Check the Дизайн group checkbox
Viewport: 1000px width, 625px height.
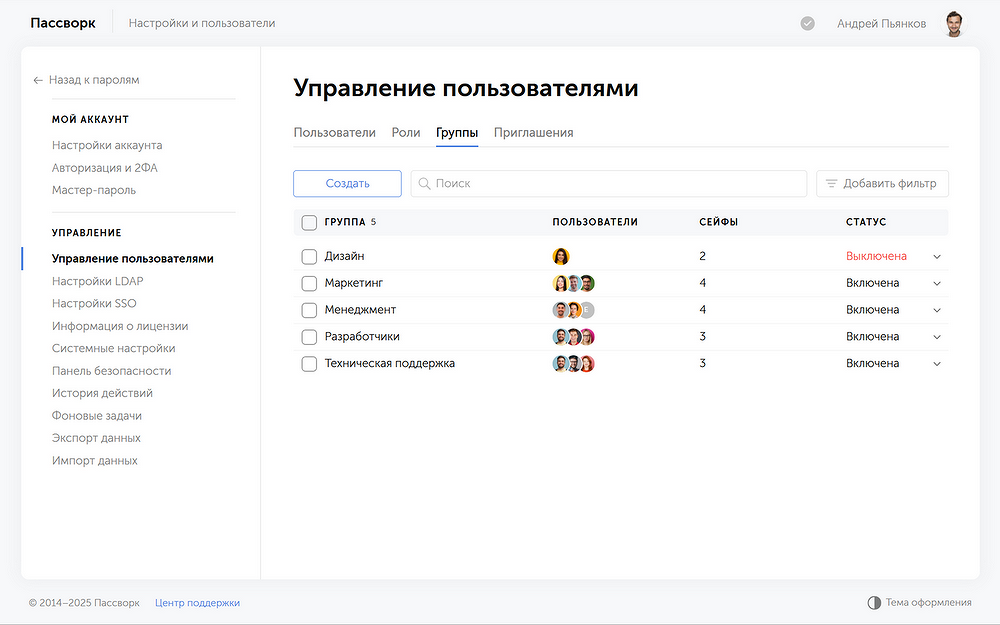tap(309, 256)
